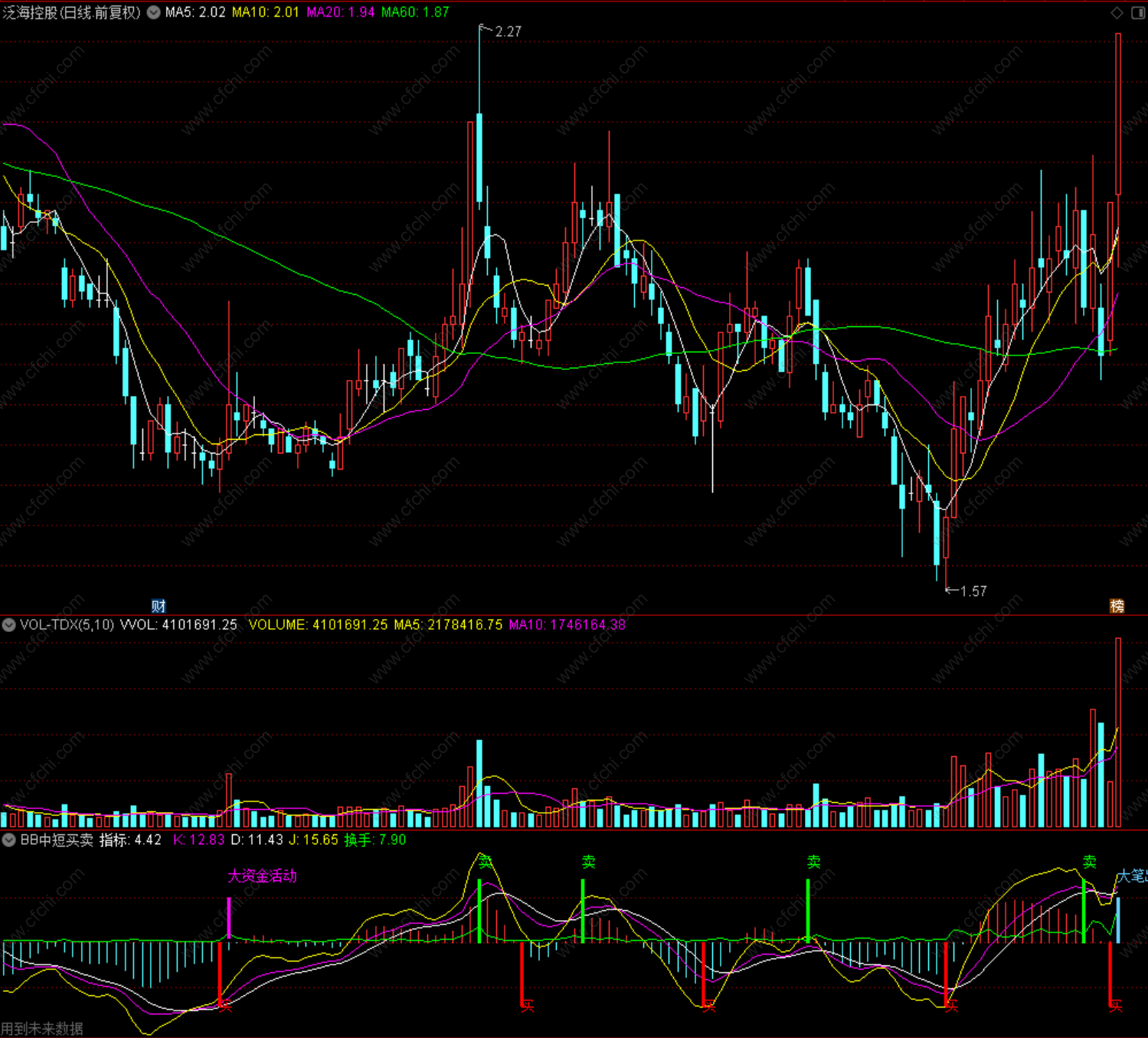Click the J: 15.65 value

pos(313,840)
